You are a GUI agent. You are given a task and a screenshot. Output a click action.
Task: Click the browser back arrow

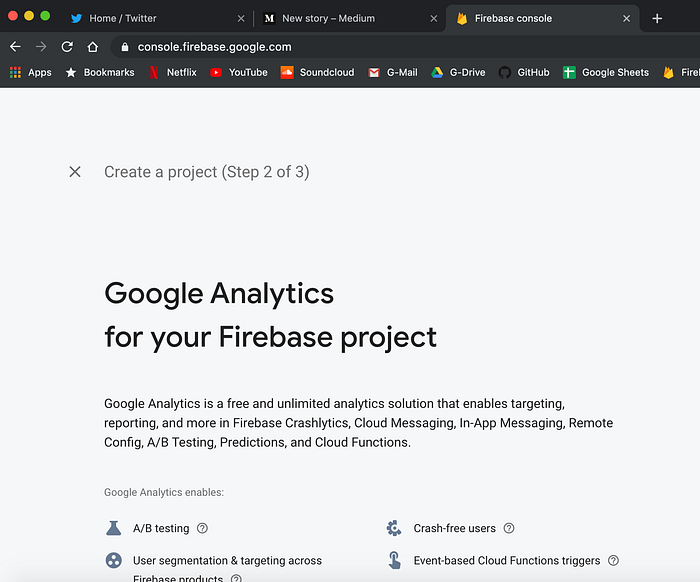(15, 46)
